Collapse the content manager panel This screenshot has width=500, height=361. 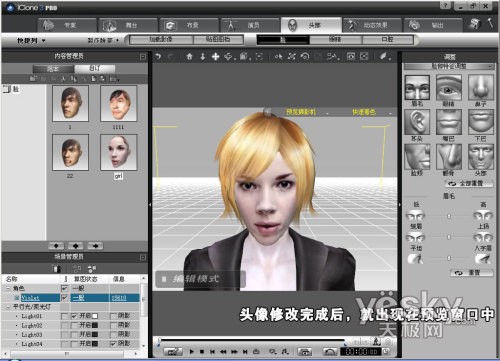point(143,57)
